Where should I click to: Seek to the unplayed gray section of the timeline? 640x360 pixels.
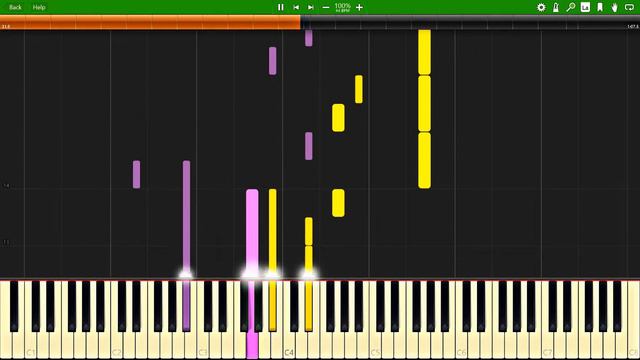point(470,22)
